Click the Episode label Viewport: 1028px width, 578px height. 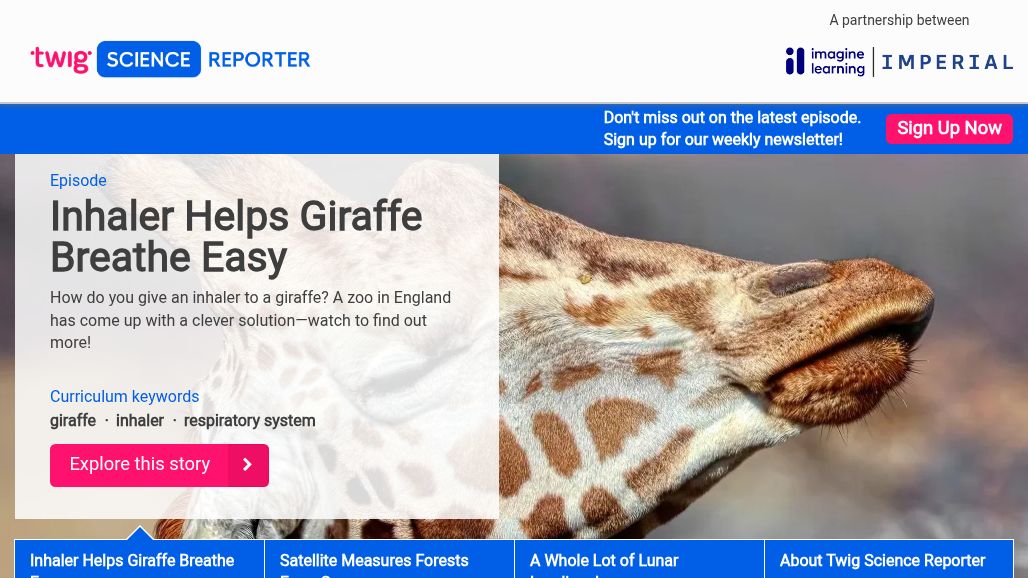pos(78,180)
